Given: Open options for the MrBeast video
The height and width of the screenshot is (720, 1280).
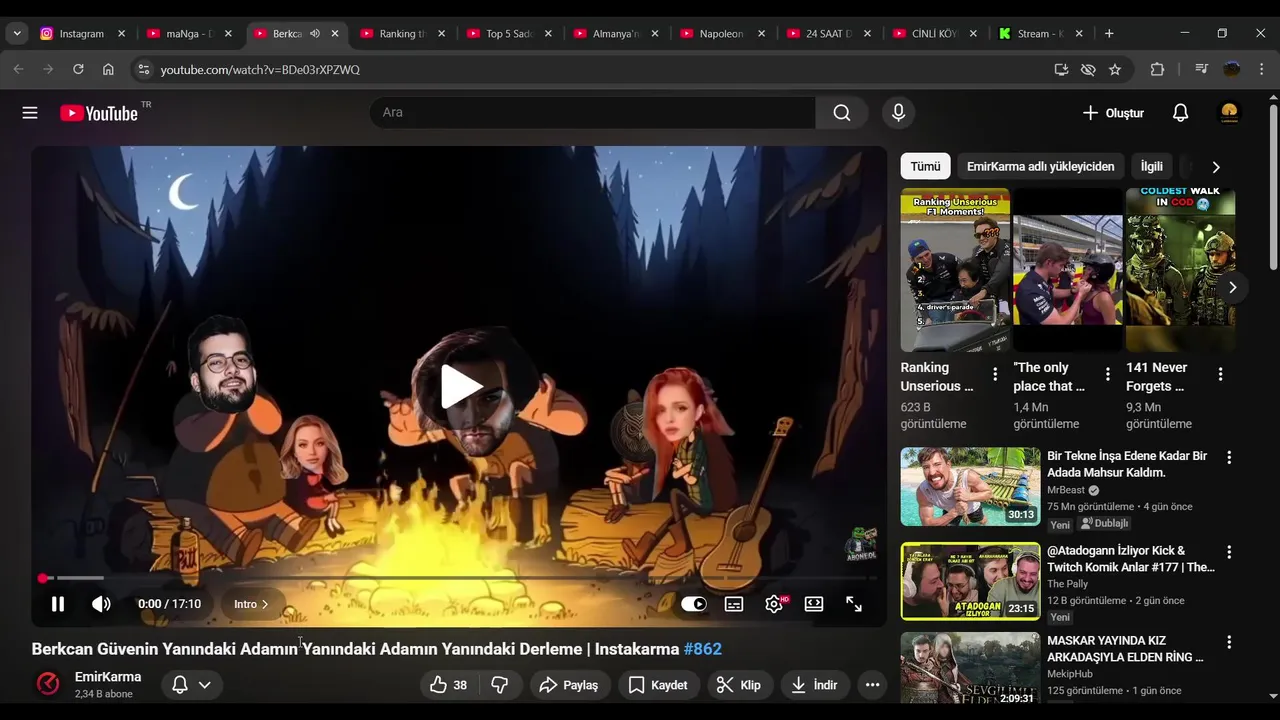Looking at the screenshot, I should pos(1229,457).
